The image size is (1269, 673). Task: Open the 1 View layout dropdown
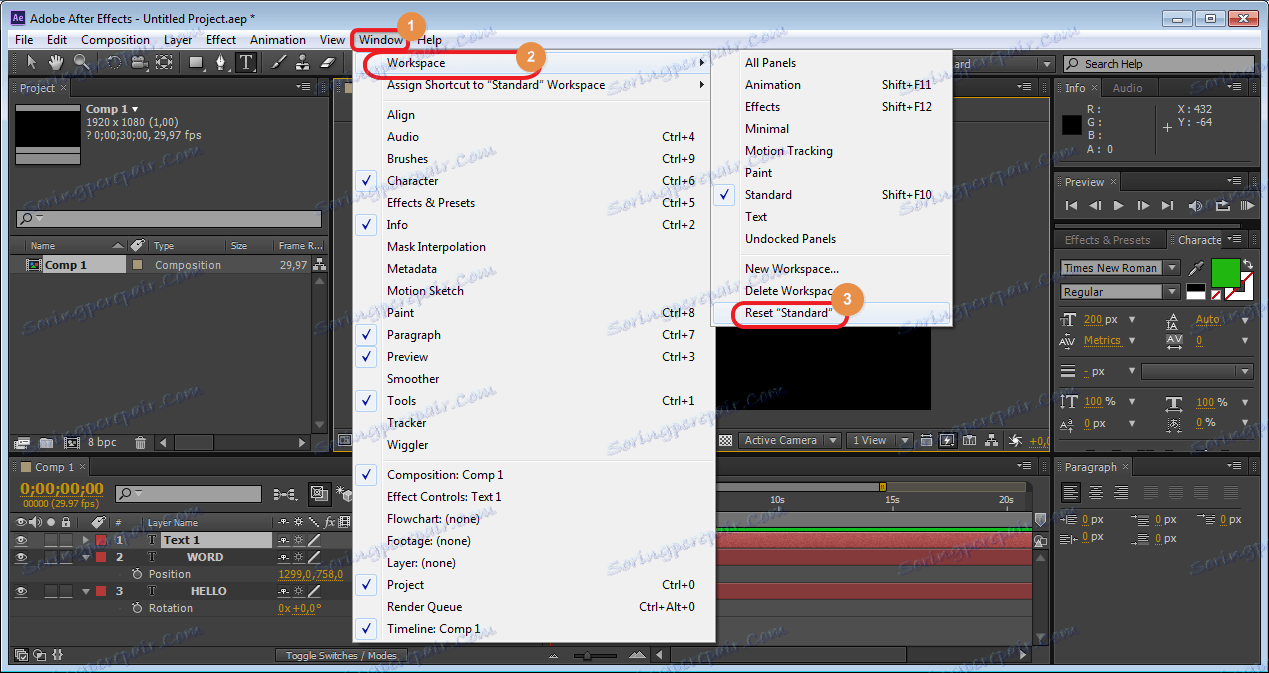click(879, 440)
